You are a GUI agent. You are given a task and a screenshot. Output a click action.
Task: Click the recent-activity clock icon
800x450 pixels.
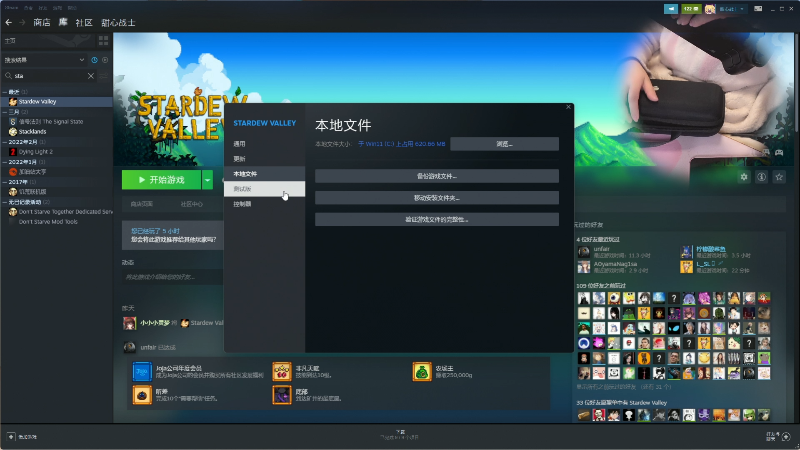click(x=94, y=60)
